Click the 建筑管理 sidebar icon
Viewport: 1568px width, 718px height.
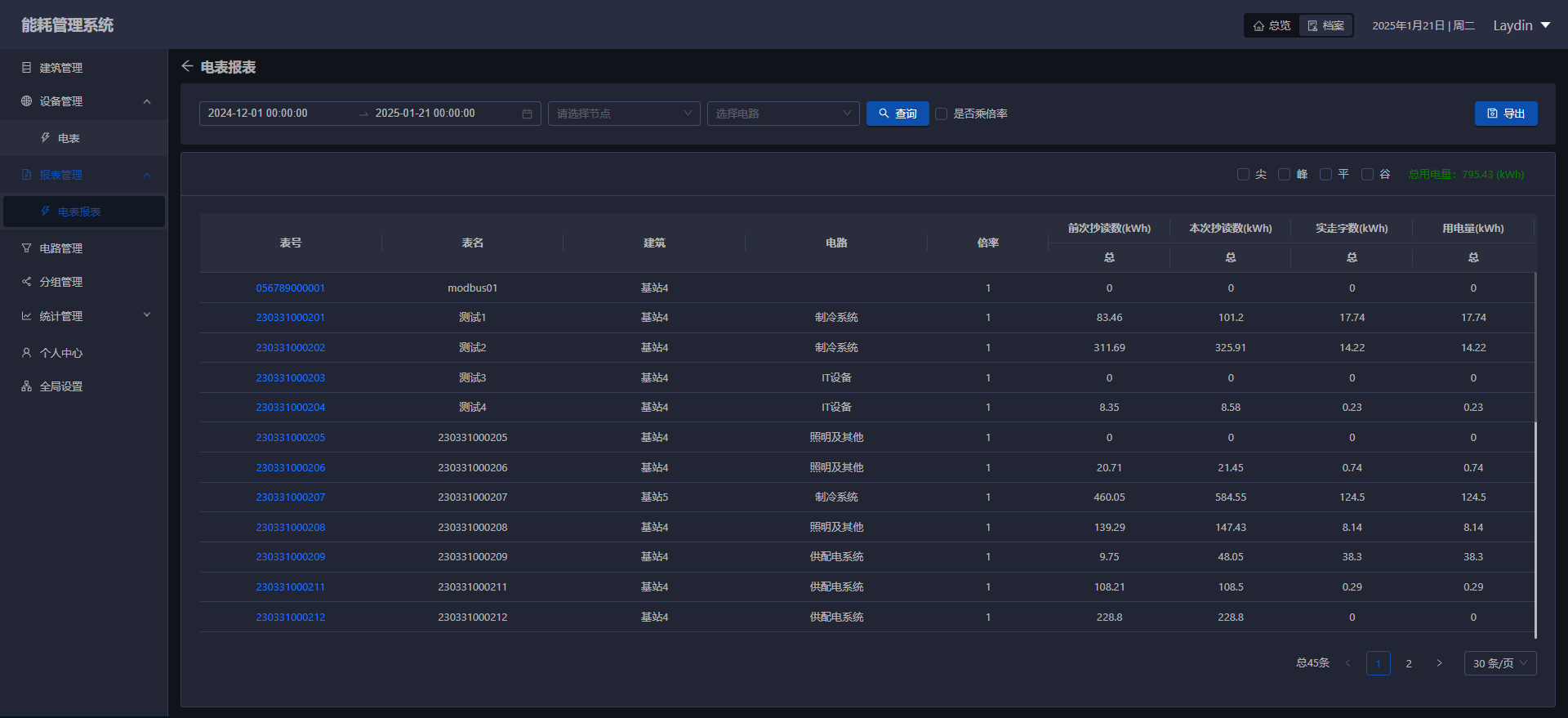click(x=26, y=68)
